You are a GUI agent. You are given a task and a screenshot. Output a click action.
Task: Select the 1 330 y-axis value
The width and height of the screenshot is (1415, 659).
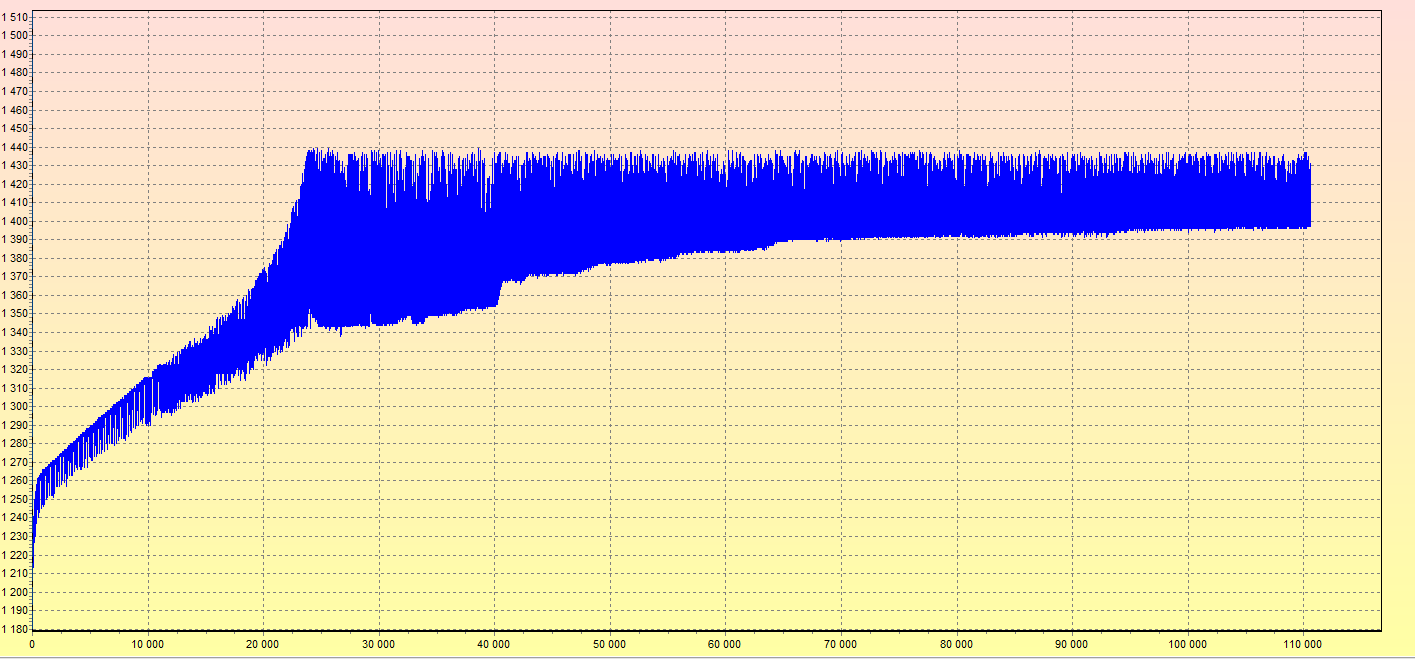tap(15, 351)
